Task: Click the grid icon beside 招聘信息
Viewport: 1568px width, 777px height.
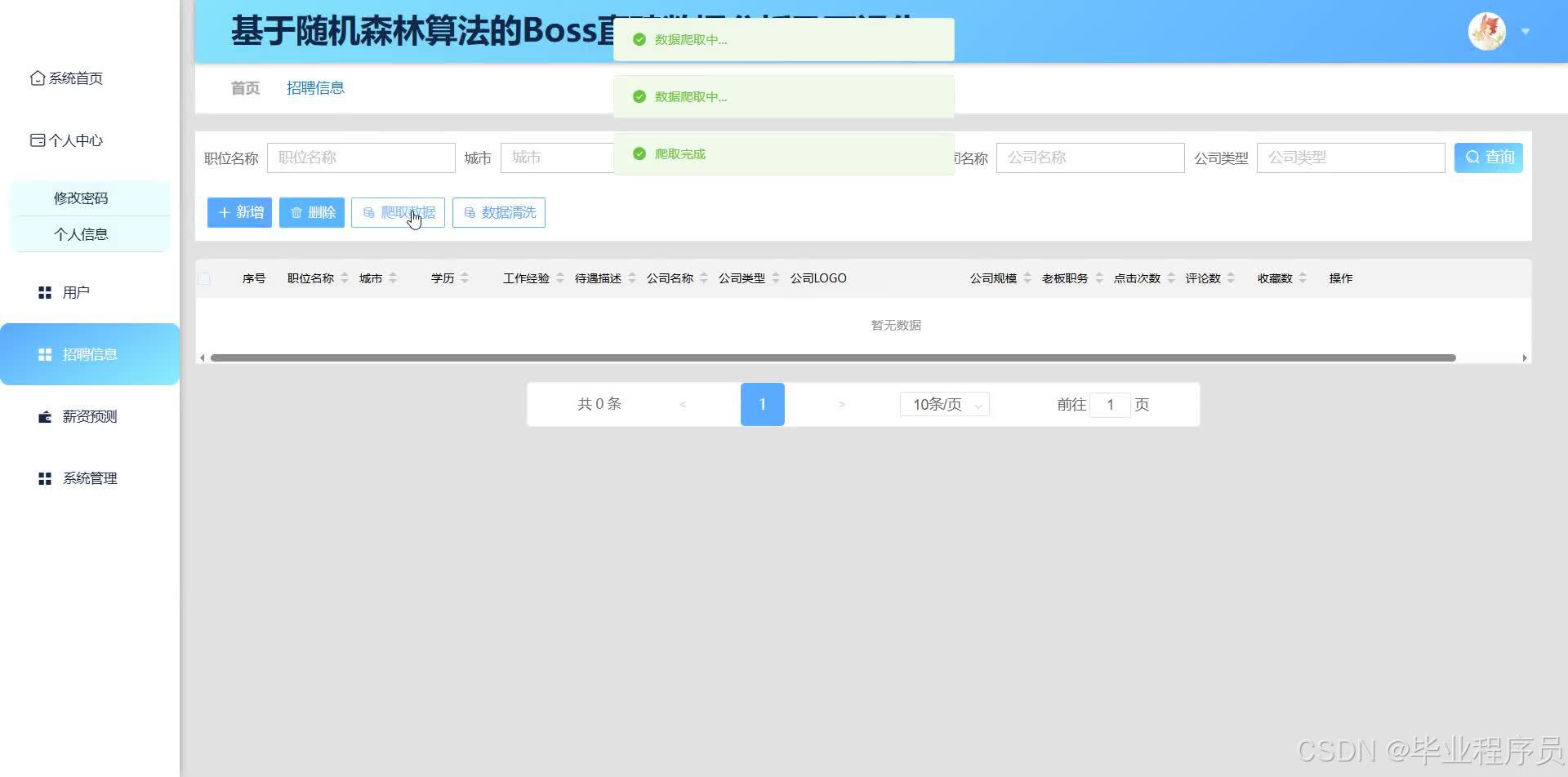Action: click(x=45, y=354)
